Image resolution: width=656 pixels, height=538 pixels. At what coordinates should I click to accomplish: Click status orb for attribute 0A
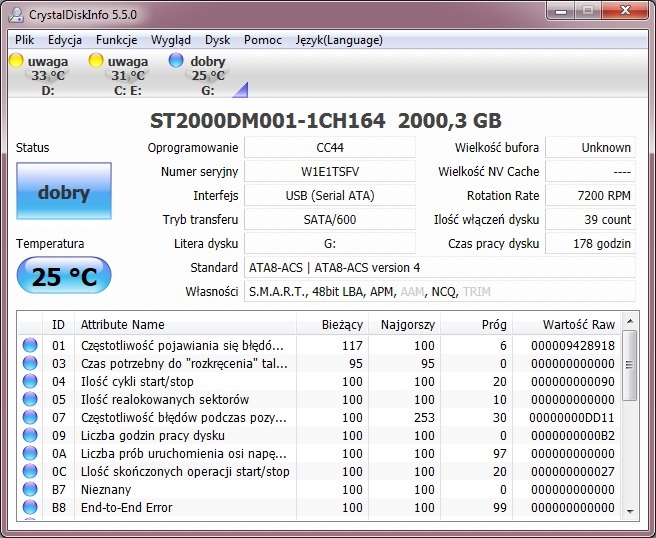pyautogui.click(x=30, y=453)
